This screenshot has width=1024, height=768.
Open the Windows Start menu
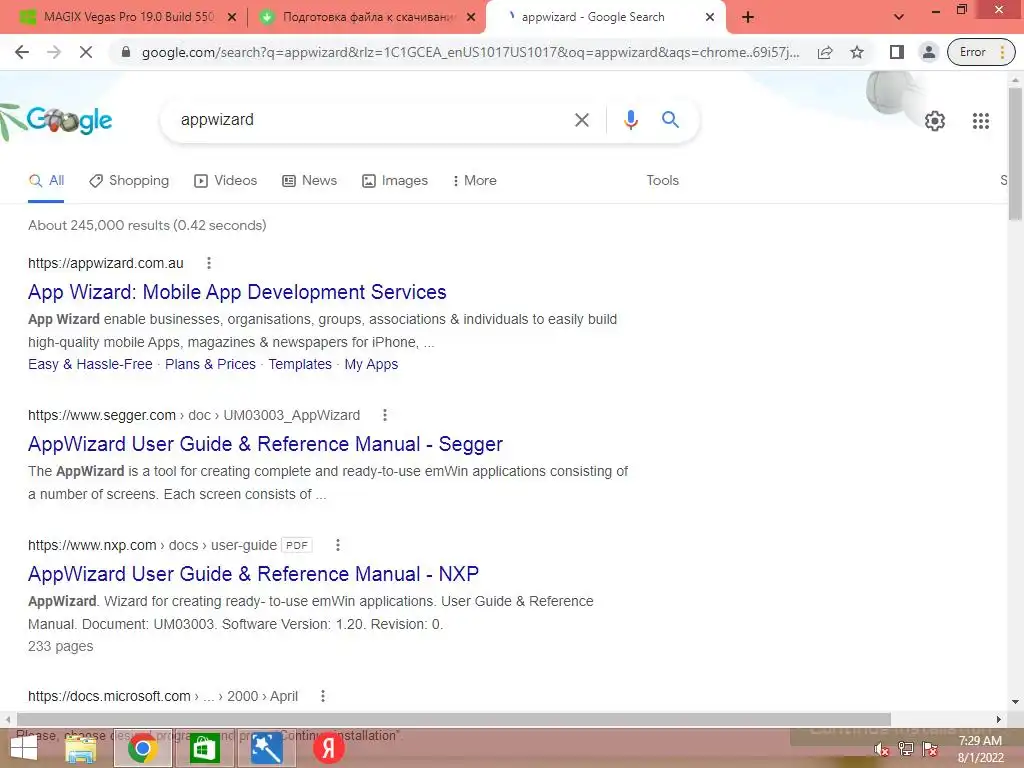coord(23,748)
